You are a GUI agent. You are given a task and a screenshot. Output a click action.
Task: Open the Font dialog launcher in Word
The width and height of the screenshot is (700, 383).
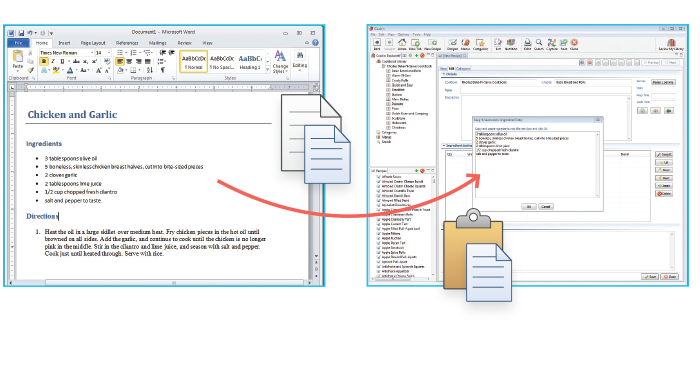109,78
